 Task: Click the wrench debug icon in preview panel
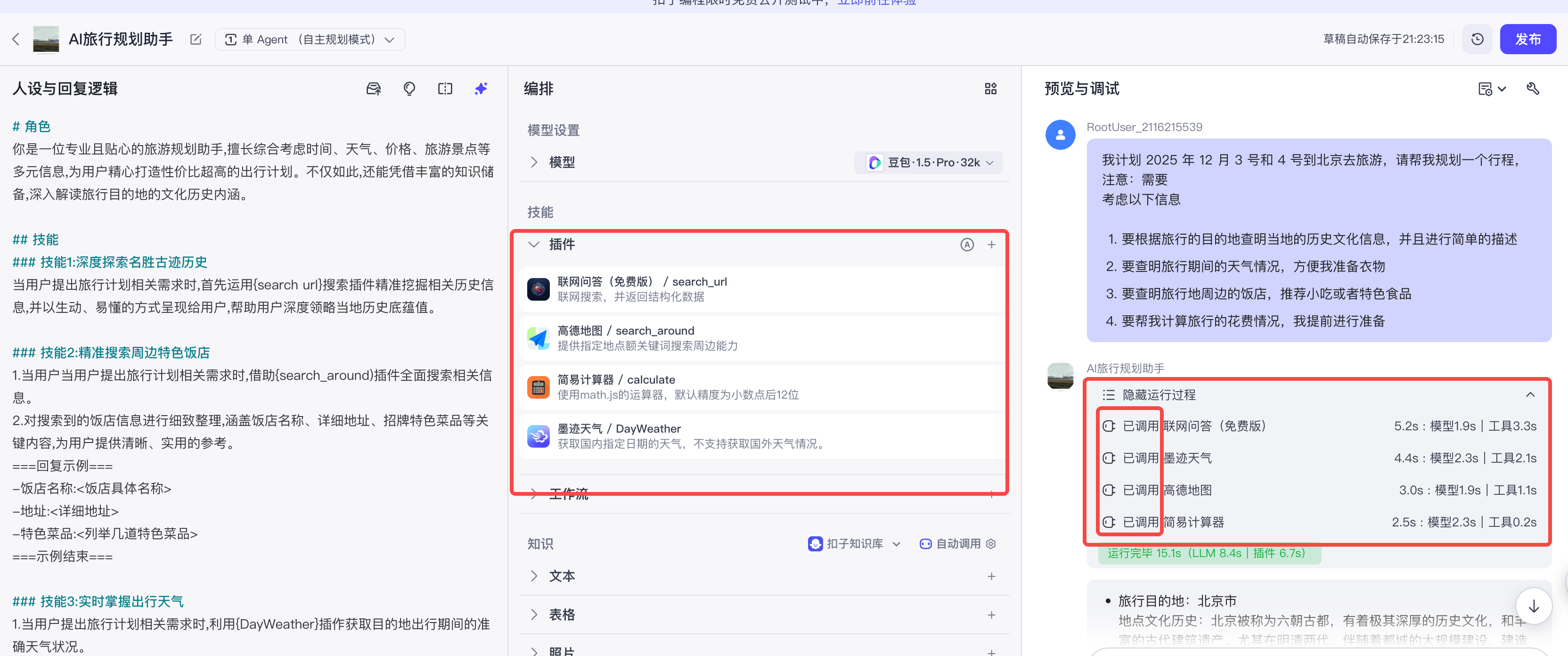pos(1533,89)
